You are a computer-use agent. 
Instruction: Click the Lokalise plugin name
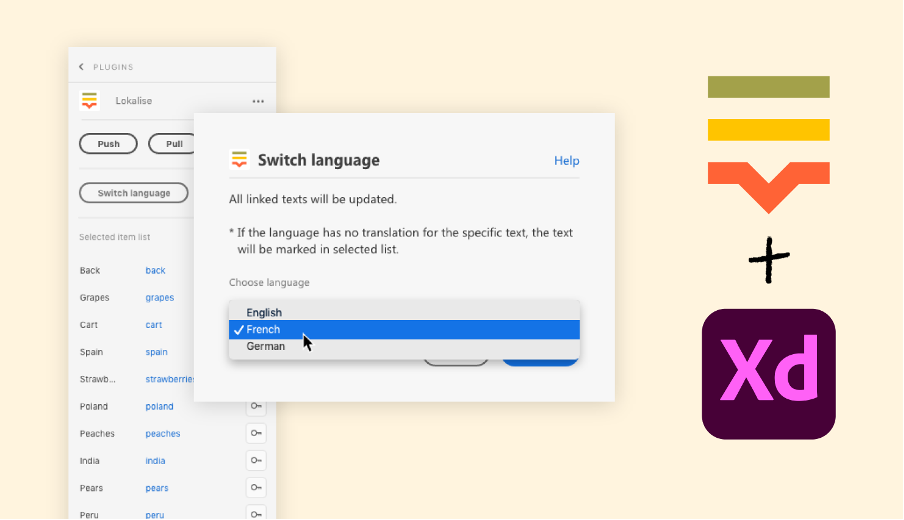click(134, 101)
